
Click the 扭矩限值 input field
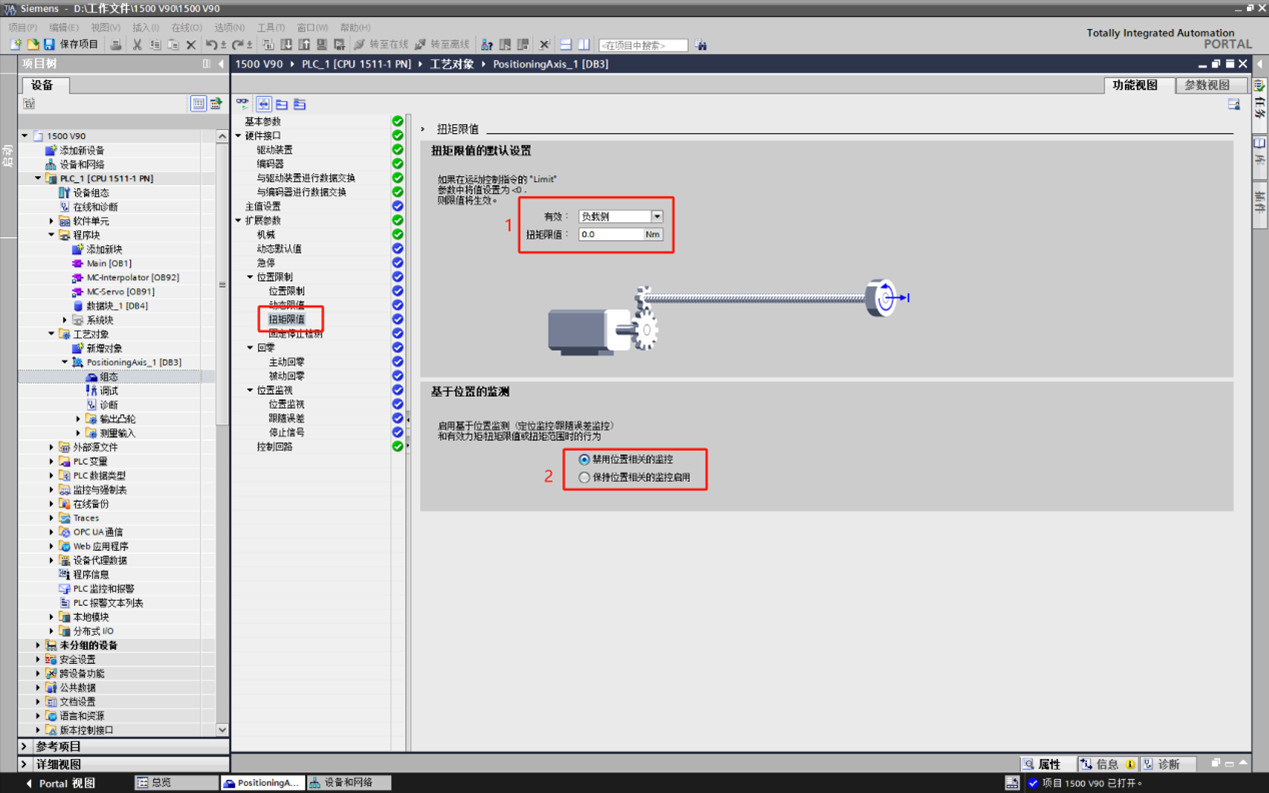tap(611, 235)
